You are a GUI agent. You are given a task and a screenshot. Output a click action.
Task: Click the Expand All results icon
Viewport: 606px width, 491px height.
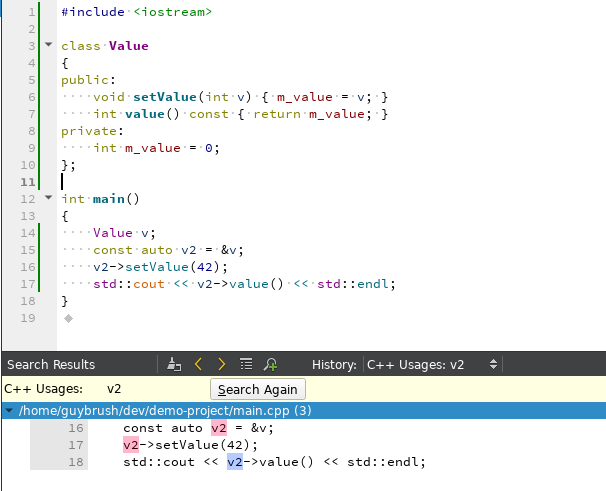pyautogui.click(x=246, y=365)
